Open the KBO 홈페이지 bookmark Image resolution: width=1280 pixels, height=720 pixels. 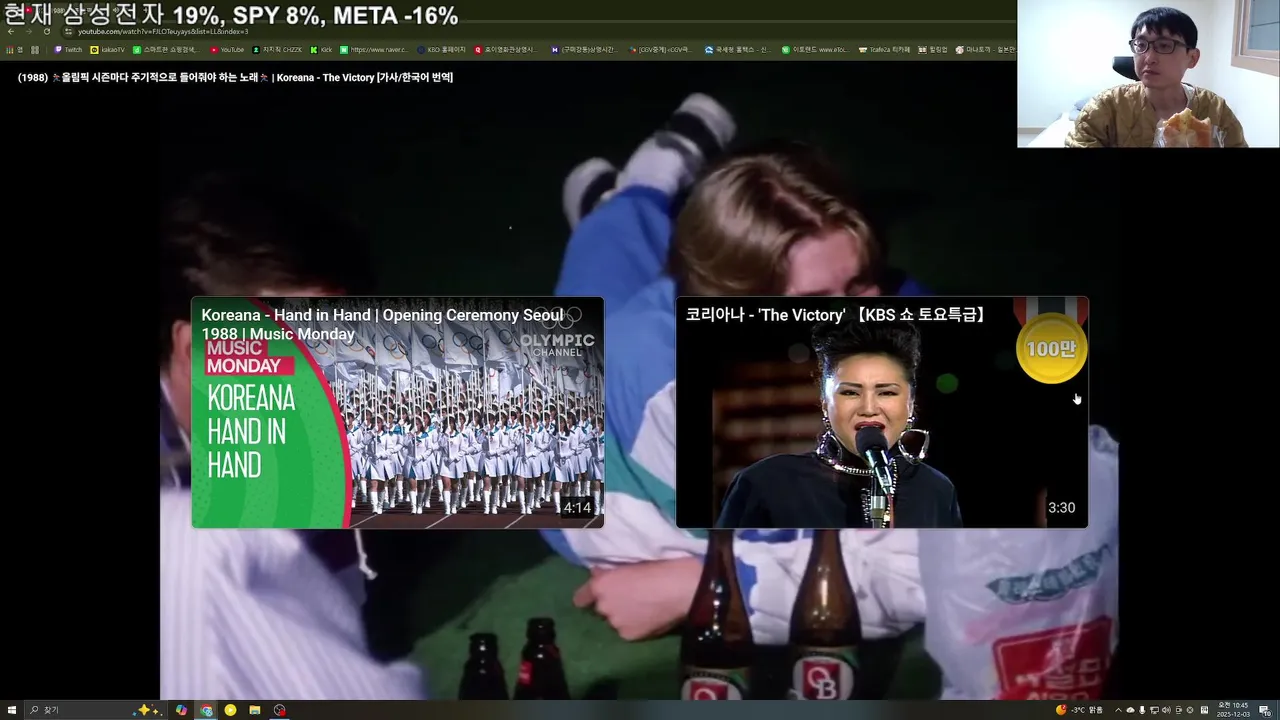(441, 49)
